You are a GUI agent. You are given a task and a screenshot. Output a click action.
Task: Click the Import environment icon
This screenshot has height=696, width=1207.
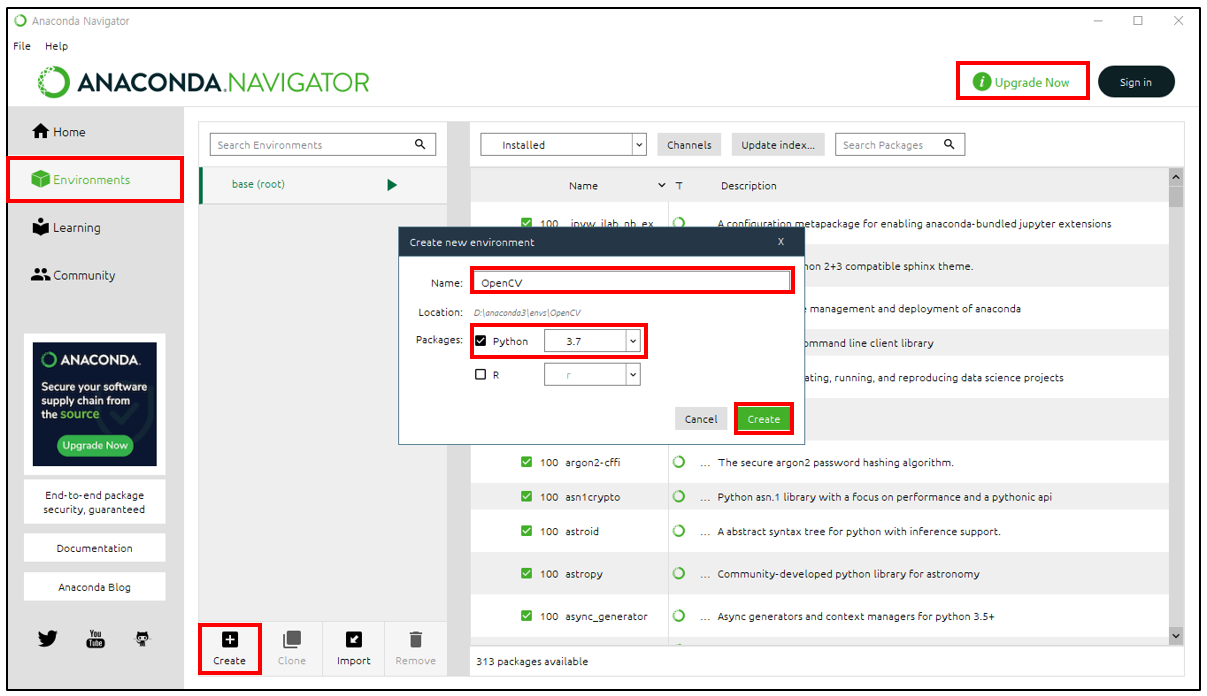click(x=354, y=639)
